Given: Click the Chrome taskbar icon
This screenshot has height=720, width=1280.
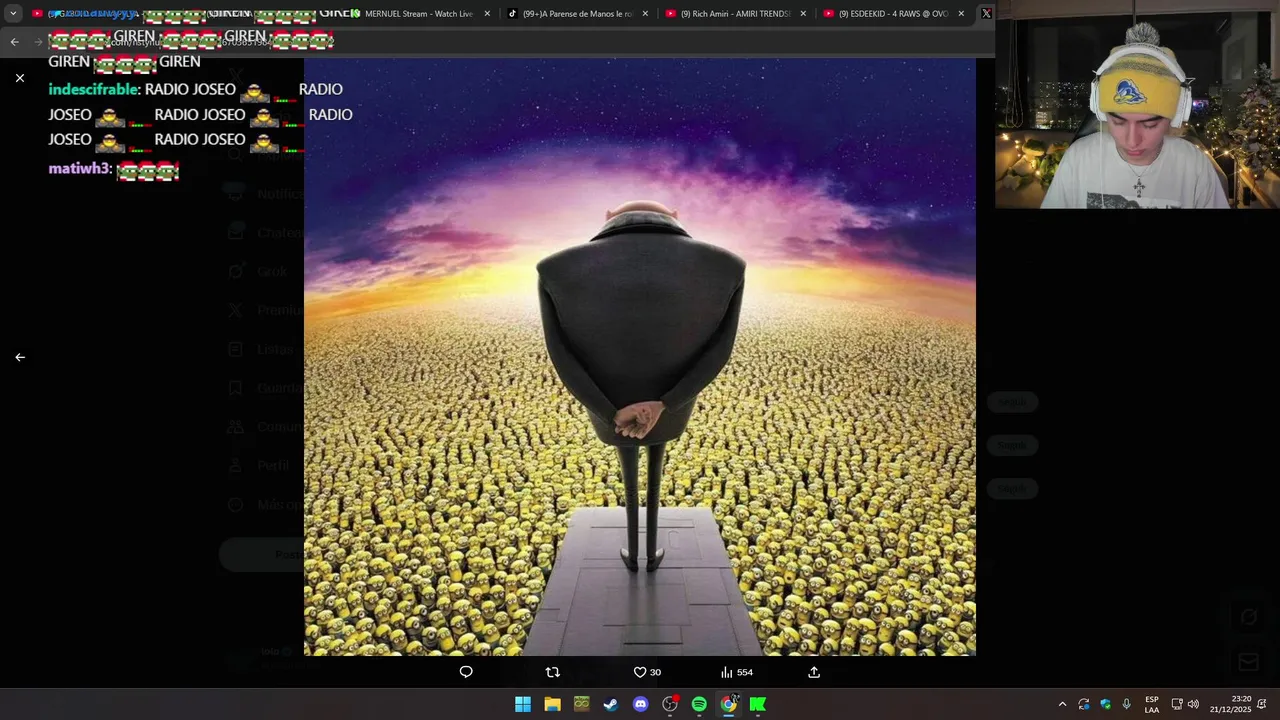Looking at the screenshot, I should tap(729, 704).
